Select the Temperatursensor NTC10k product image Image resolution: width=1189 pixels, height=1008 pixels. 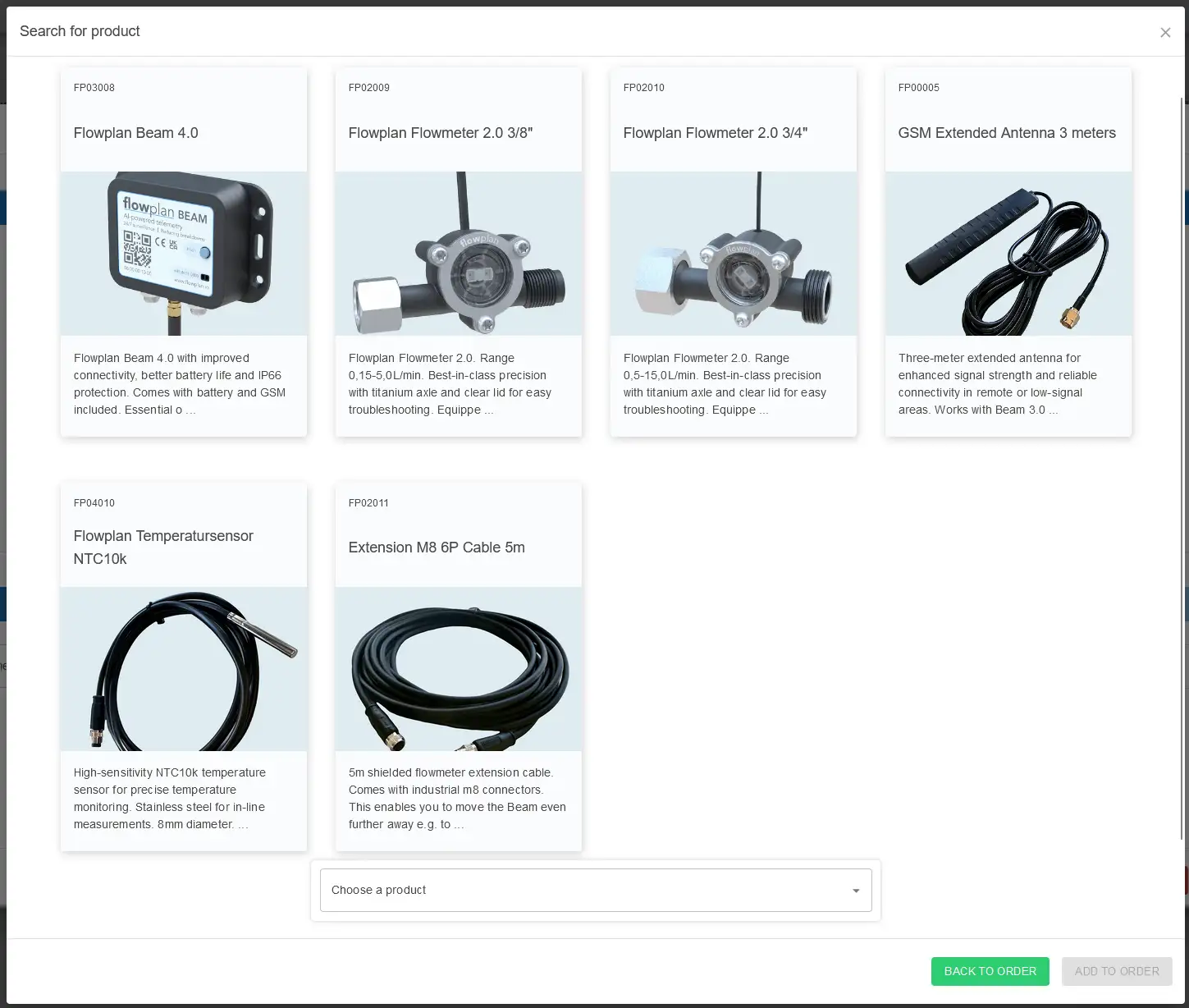pos(184,669)
